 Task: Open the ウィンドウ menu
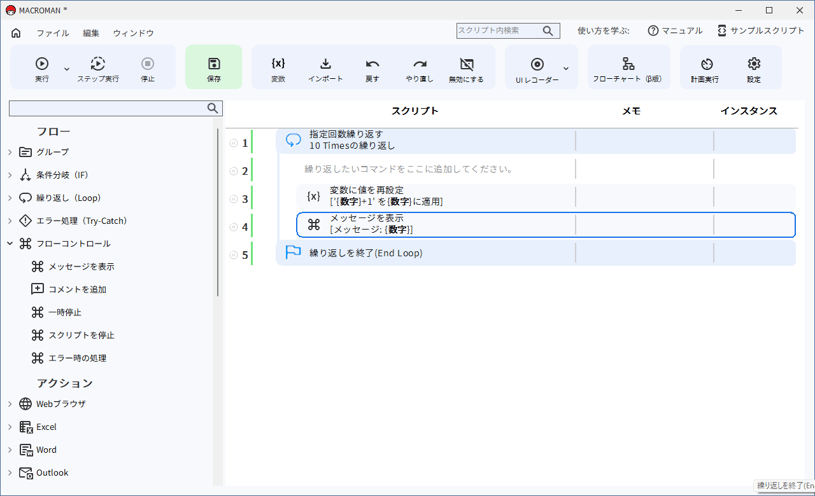133,33
